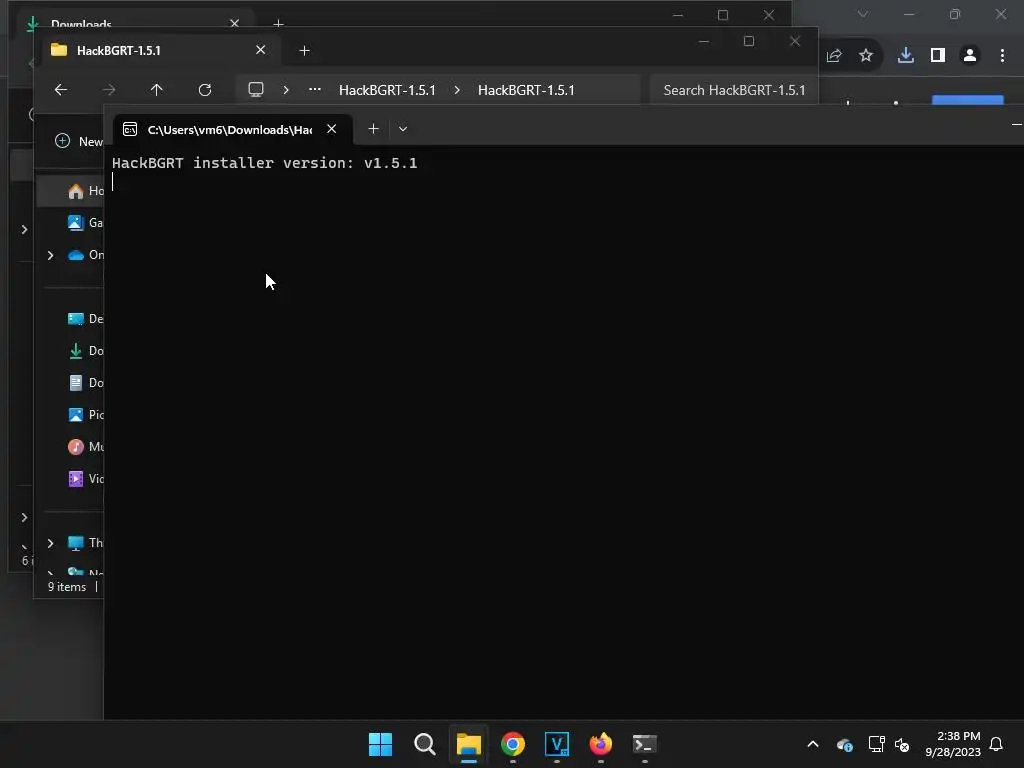The height and width of the screenshot is (768, 1024).
Task: Go up one folder level in Explorer
Action: click(156, 89)
